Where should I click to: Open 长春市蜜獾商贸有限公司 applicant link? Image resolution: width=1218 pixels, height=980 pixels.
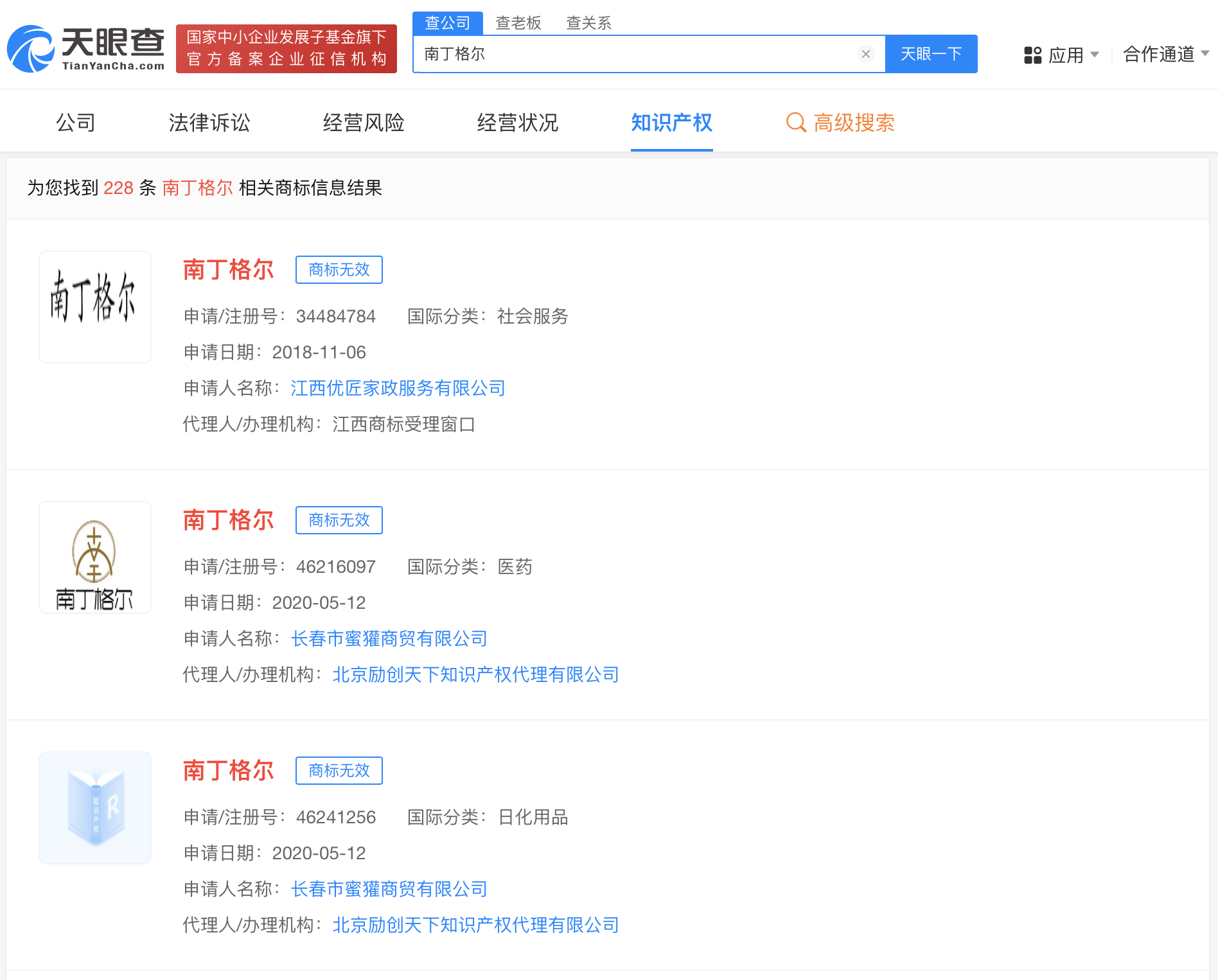coord(389,638)
